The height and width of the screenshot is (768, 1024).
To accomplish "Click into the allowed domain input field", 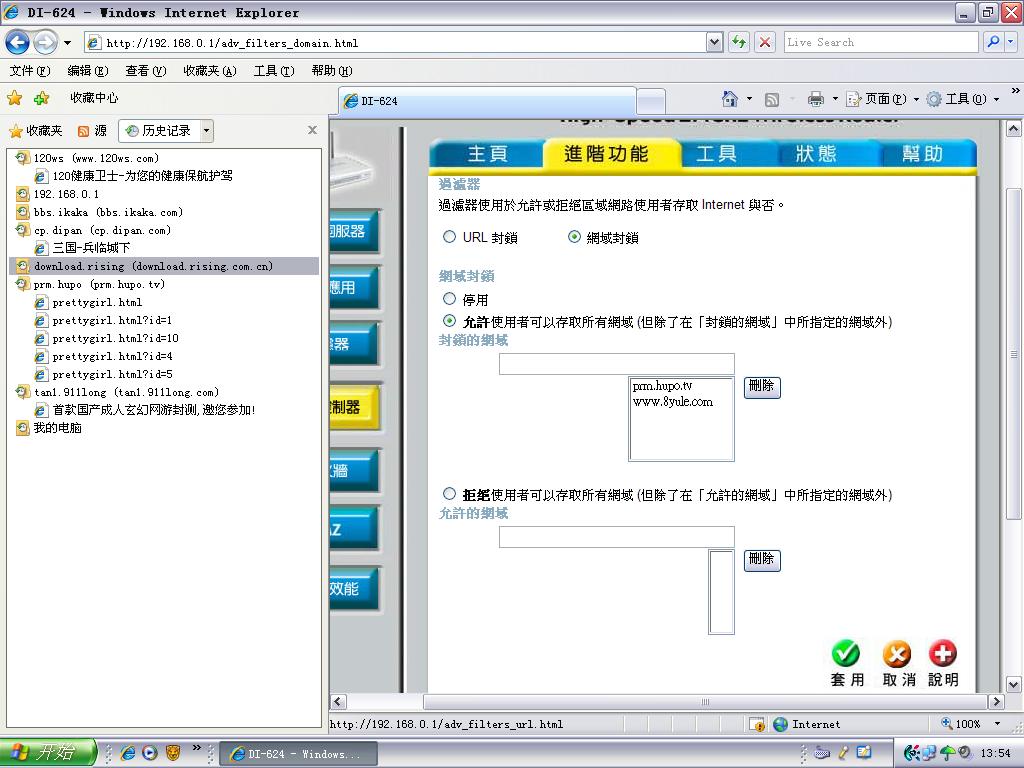I will 616,537.
